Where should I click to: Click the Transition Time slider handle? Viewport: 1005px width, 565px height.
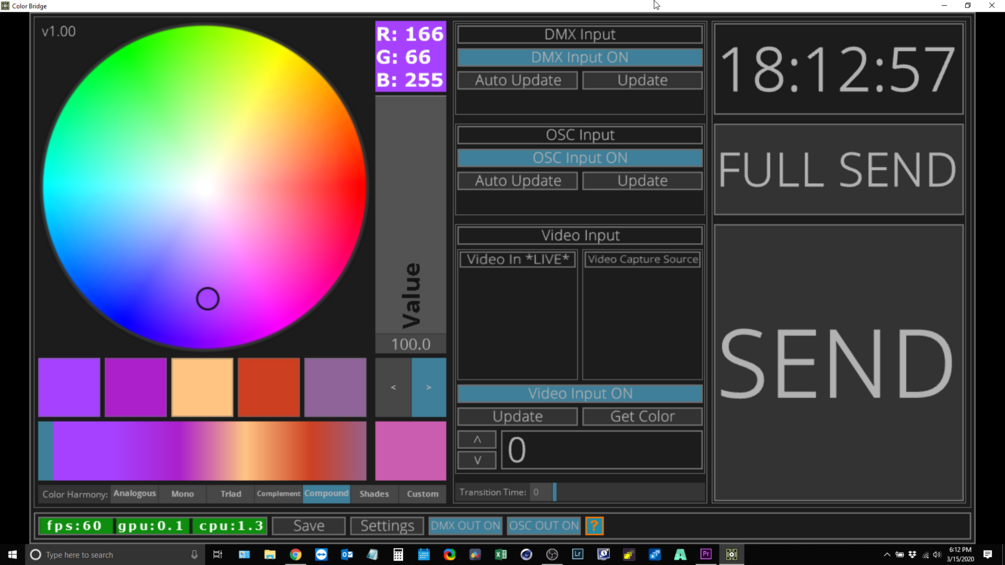(554, 492)
